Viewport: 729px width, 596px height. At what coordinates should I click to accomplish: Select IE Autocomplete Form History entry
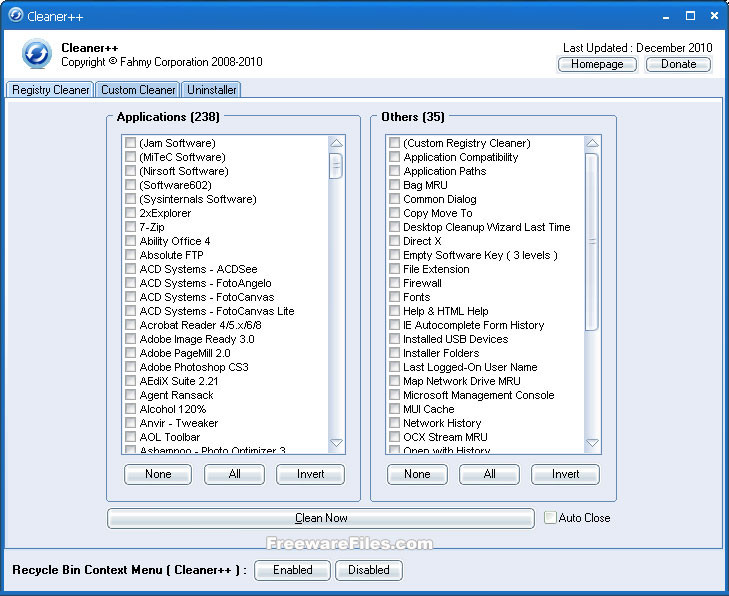coord(473,324)
